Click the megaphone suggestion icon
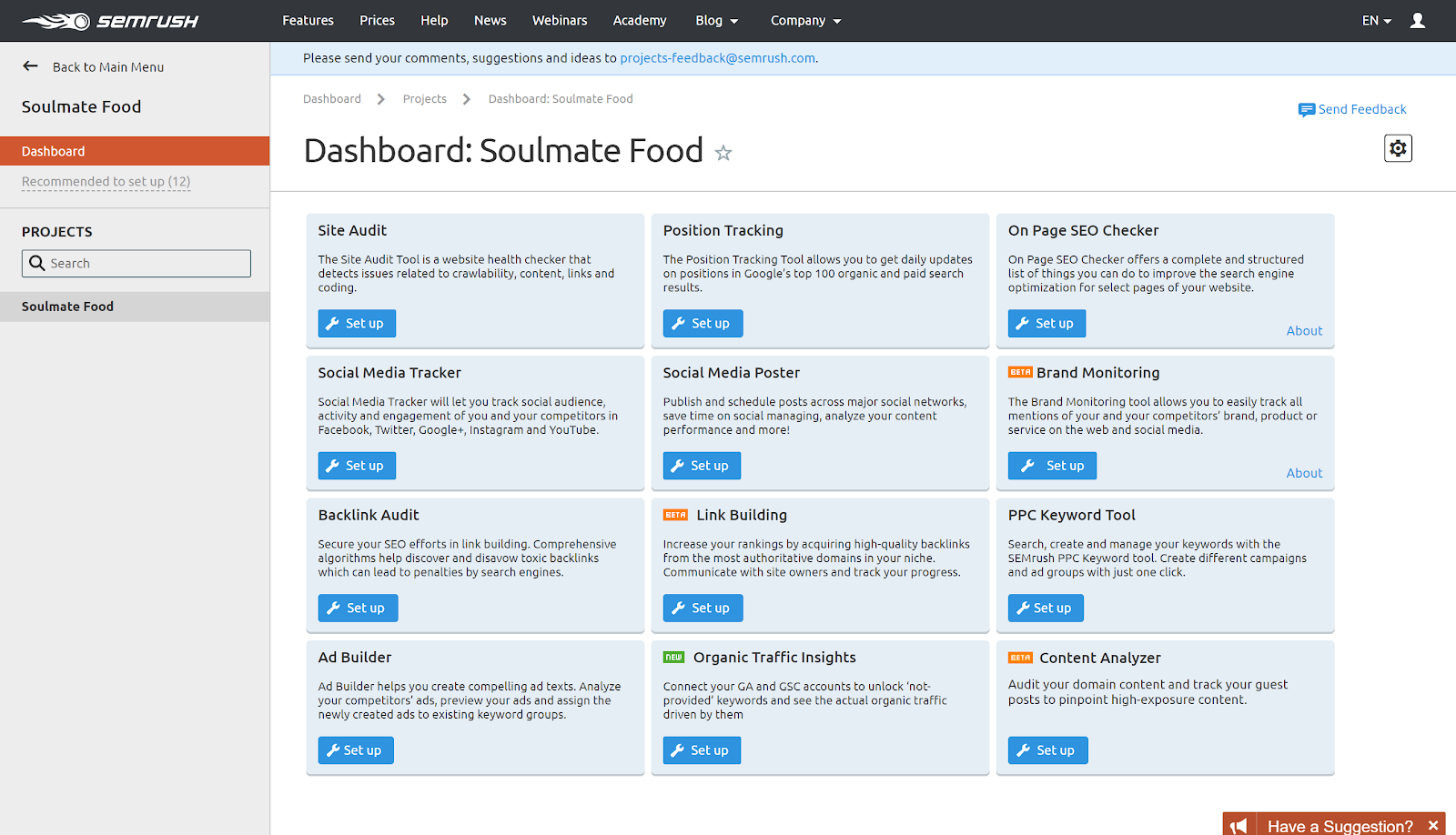Viewport: 1456px width, 835px height. 1239,825
